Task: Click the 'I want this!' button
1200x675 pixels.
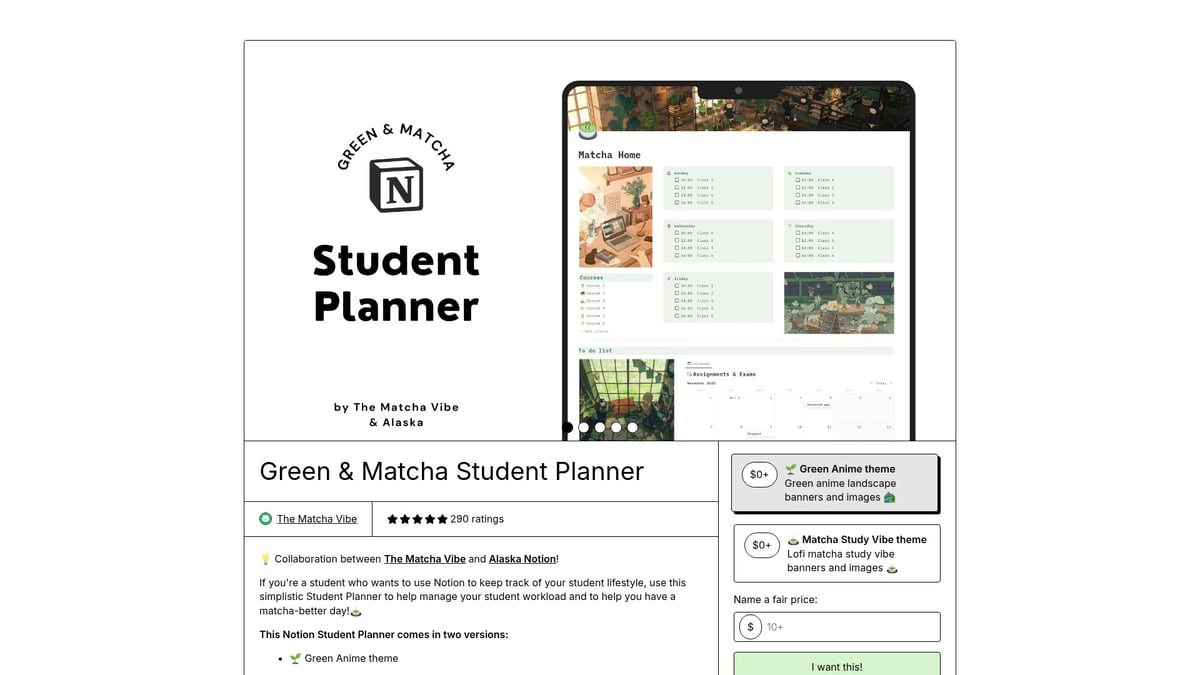Action: pyautogui.click(x=836, y=665)
